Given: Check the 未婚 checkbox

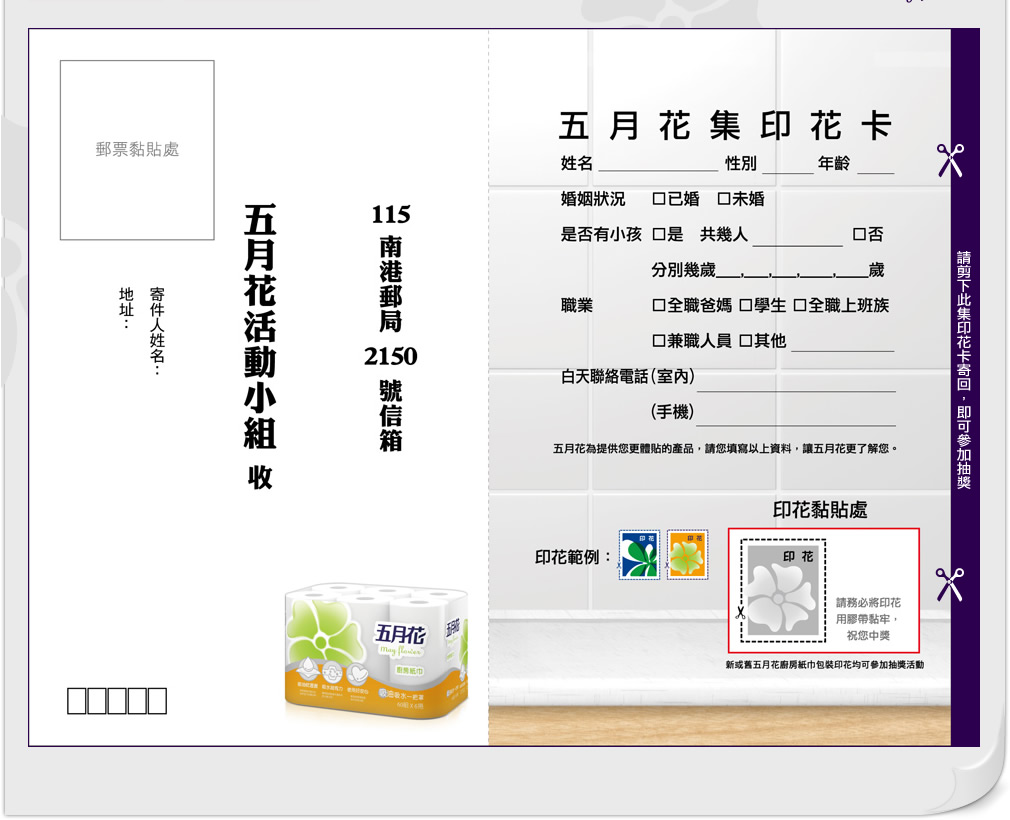Looking at the screenshot, I should pyautogui.click(x=724, y=199).
